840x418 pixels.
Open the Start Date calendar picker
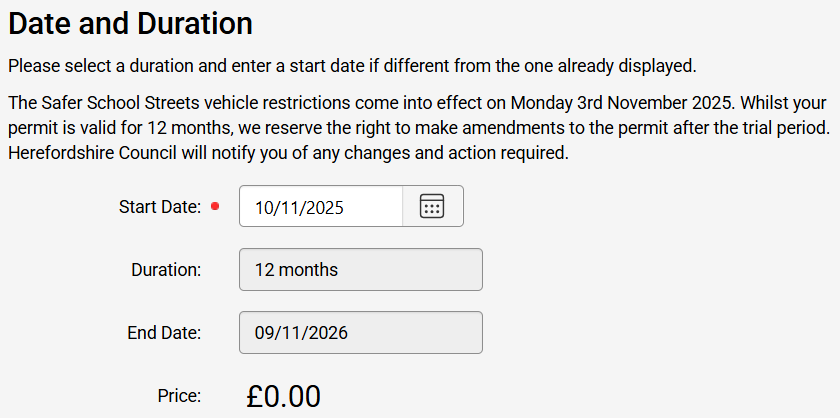pos(432,207)
